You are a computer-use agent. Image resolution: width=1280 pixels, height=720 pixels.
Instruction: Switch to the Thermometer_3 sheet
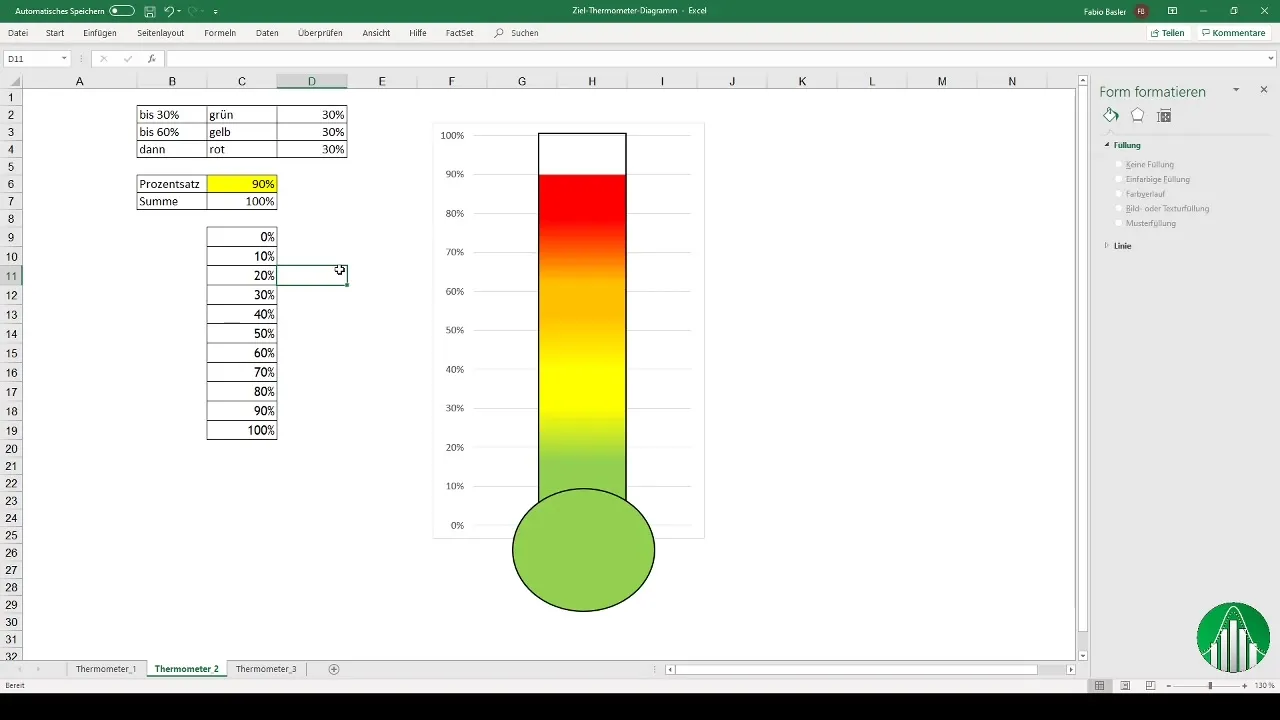pos(266,669)
